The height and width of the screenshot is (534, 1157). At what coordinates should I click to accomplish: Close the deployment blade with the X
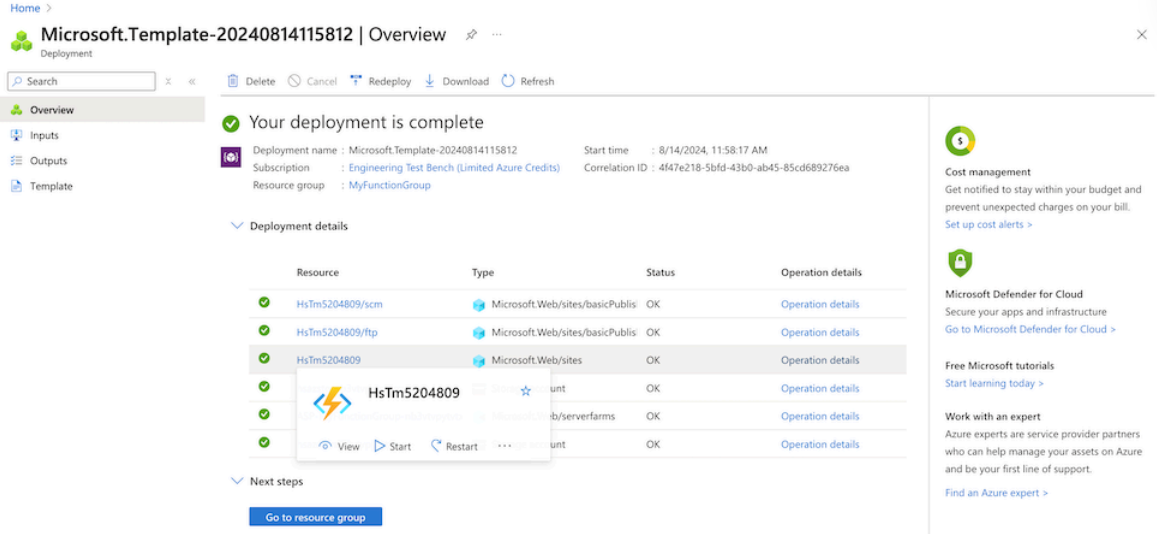pos(1142,35)
